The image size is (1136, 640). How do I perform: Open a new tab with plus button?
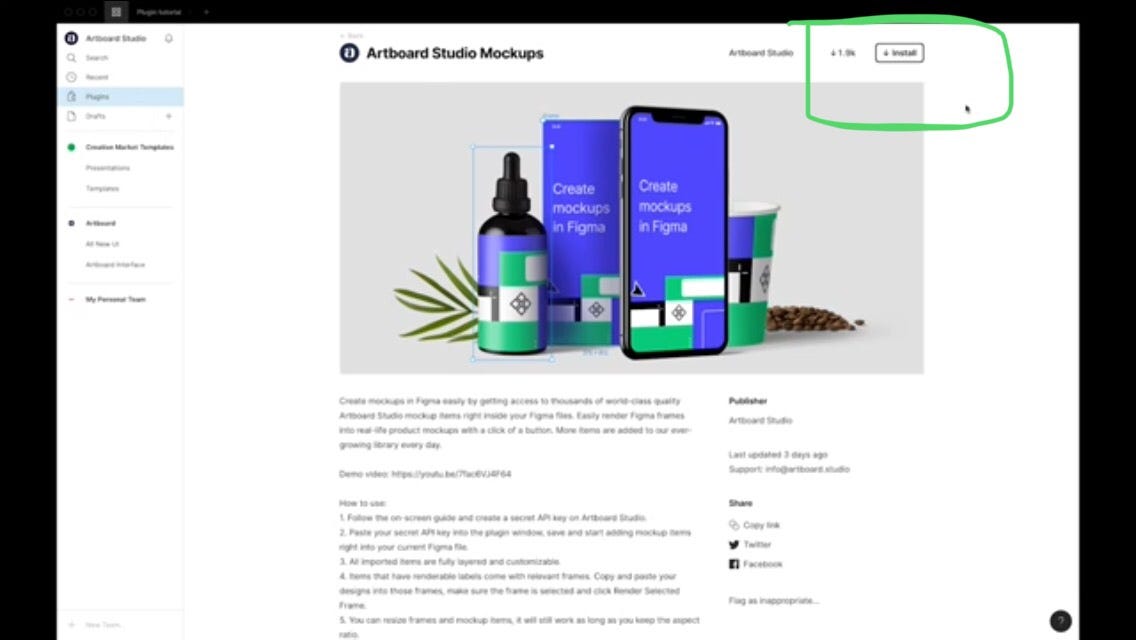point(206,12)
